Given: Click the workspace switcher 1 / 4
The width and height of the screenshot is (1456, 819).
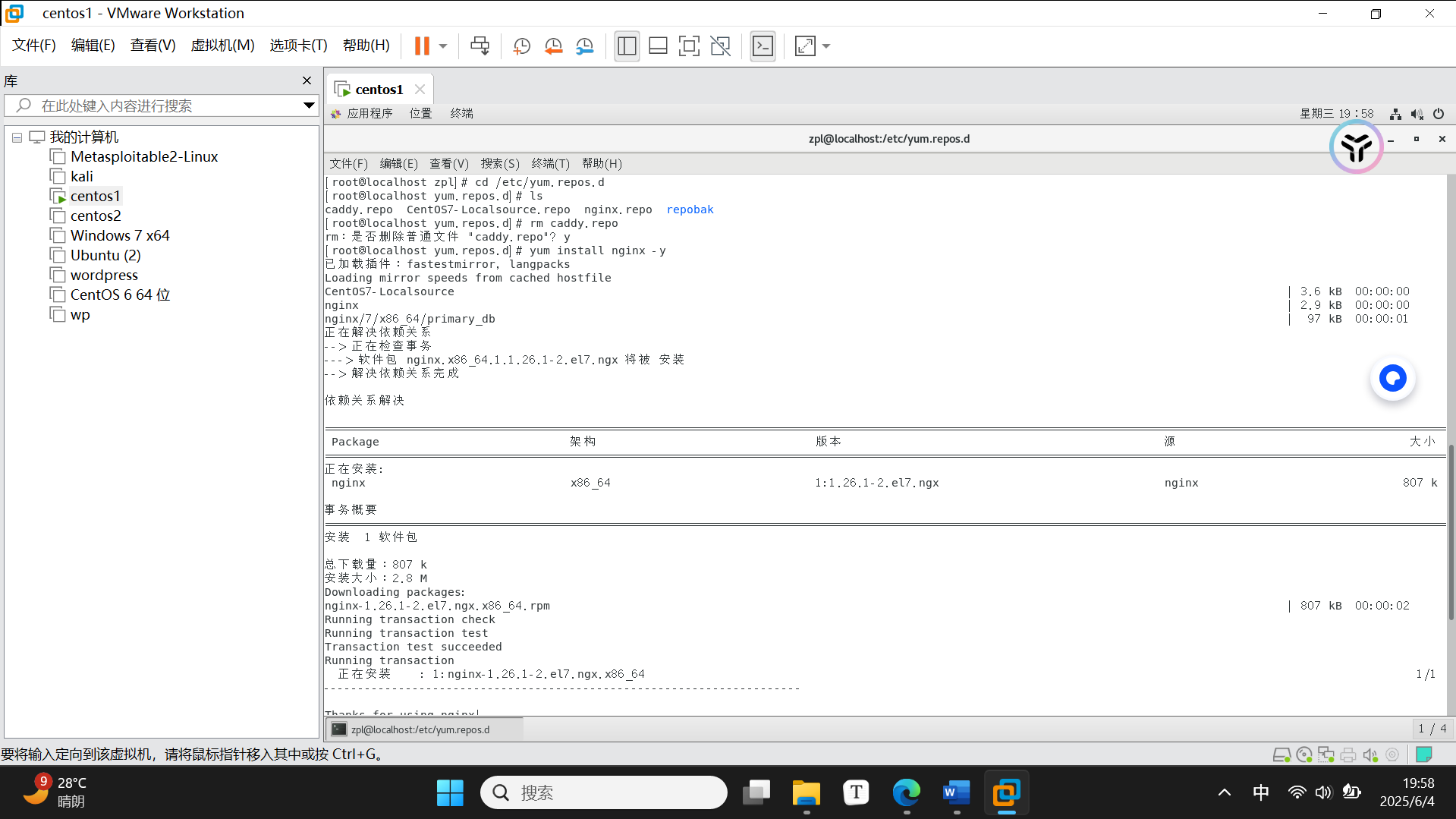Looking at the screenshot, I should click(x=1432, y=729).
